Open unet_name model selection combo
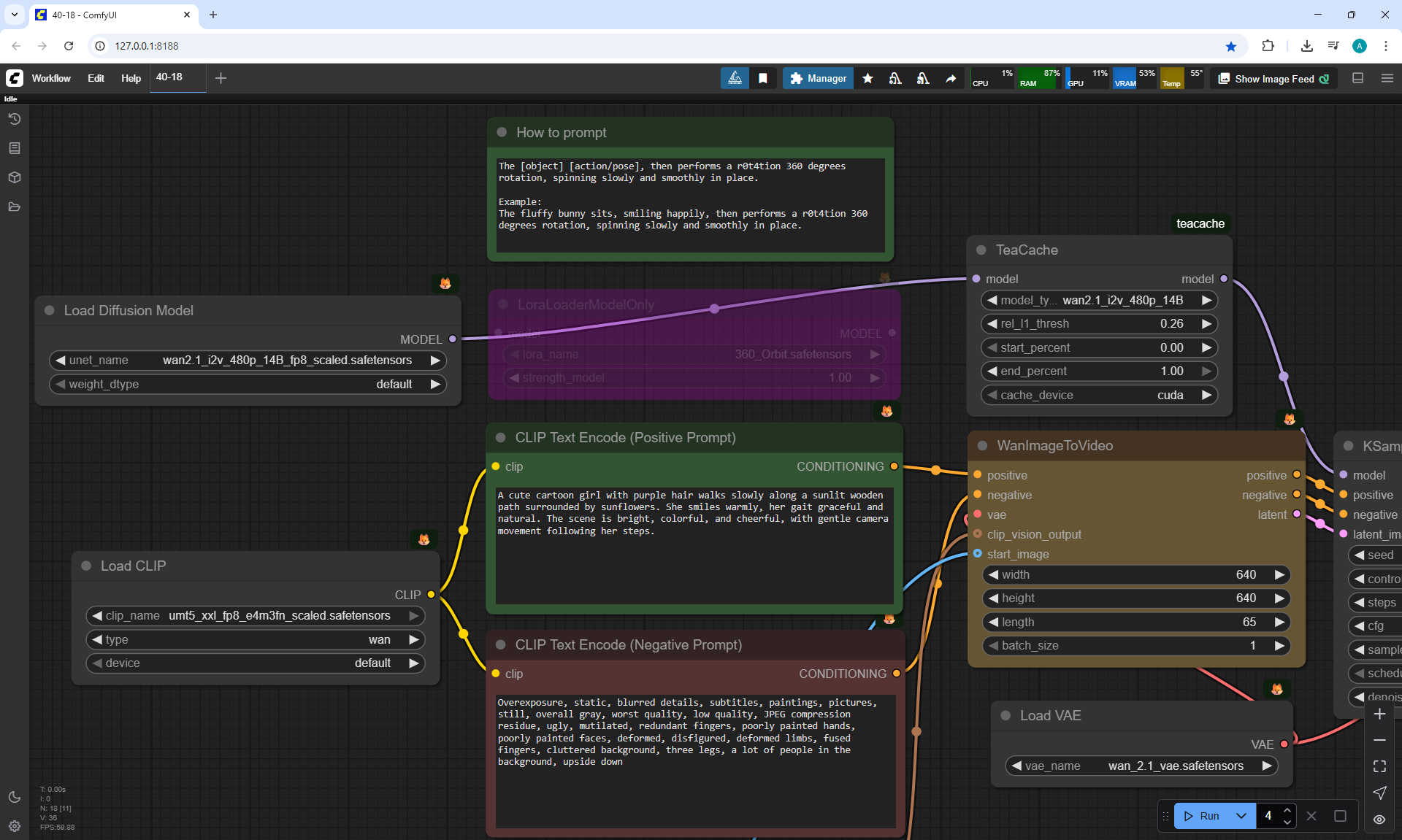1402x840 pixels. (x=248, y=360)
